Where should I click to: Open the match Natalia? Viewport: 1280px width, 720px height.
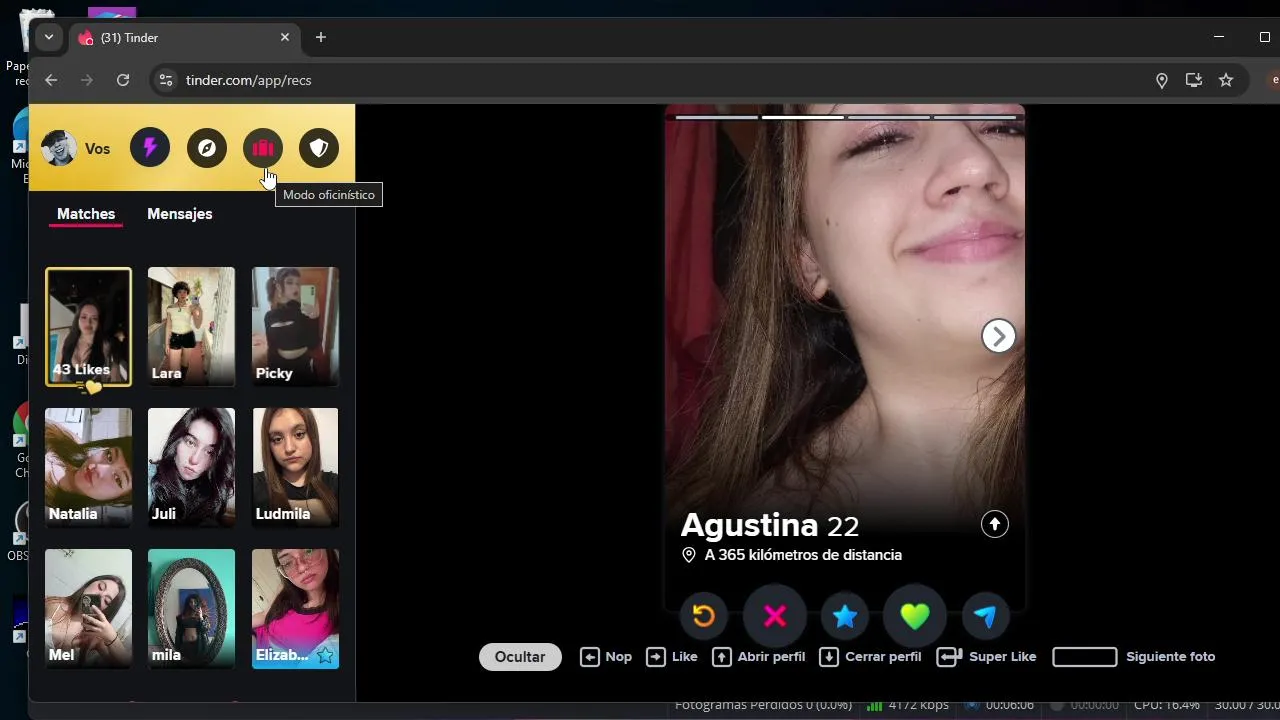click(88, 467)
